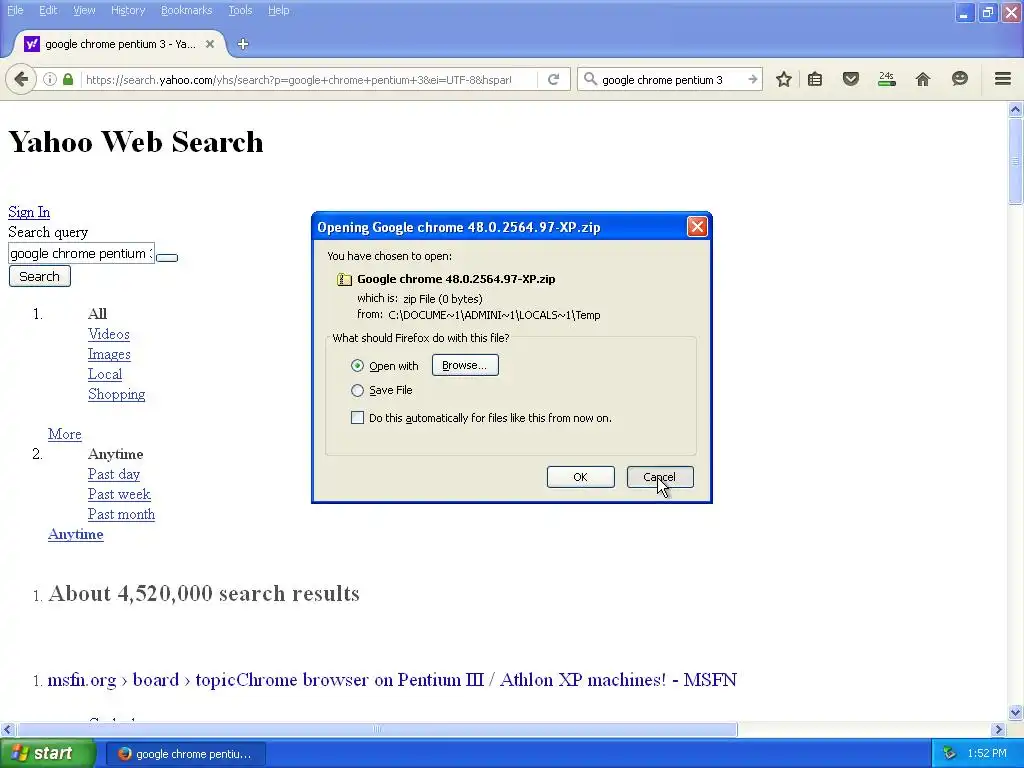Screen dimensions: 1024x768
Task: Click the page Search button
Action: tap(39, 276)
